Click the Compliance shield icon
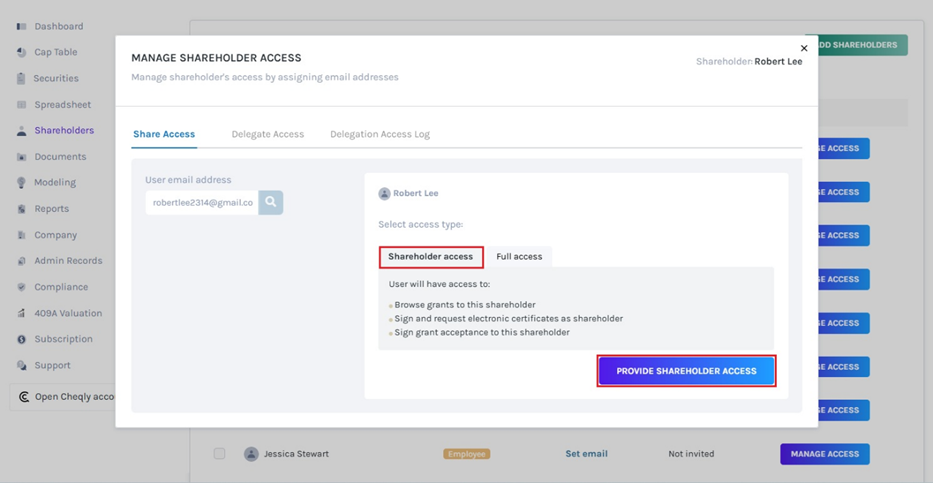933x483 pixels. [22, 287]
